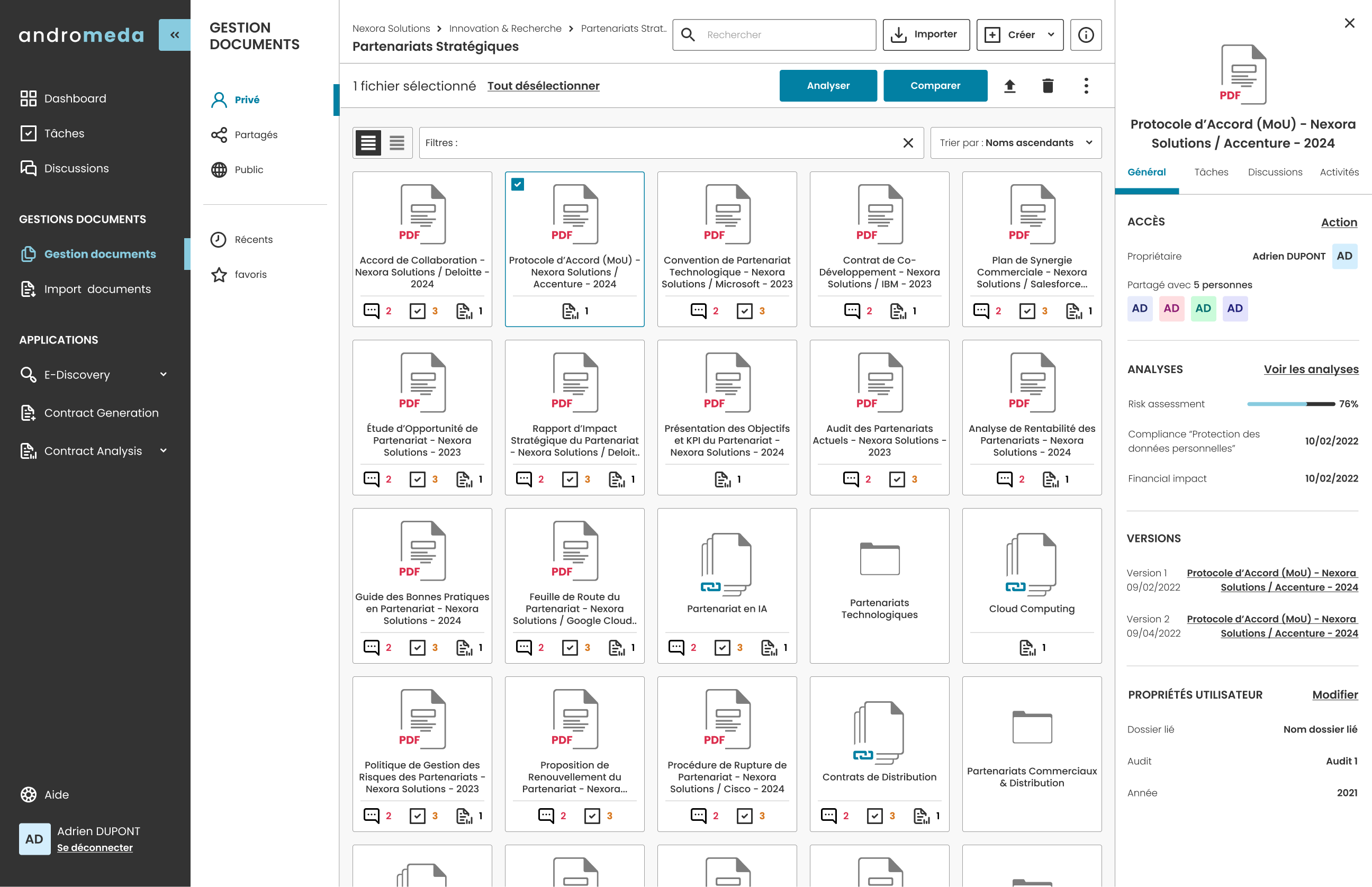Collapse the sidebar with the double-chevron button
Viewport: 1372px width, 887px height.
click(x=175, y=34)
